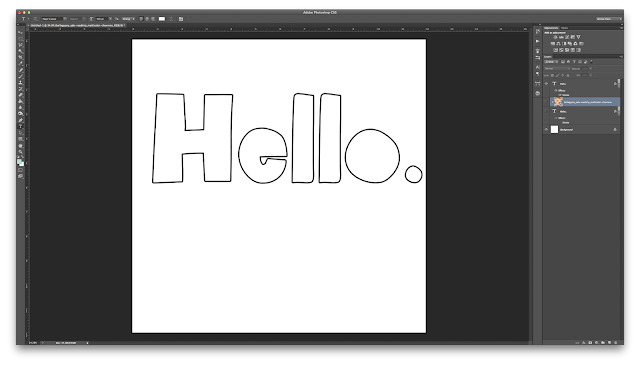Show the hidden Hello text layer
Viewport: 640px width, 366px height.
coord(546,111)
